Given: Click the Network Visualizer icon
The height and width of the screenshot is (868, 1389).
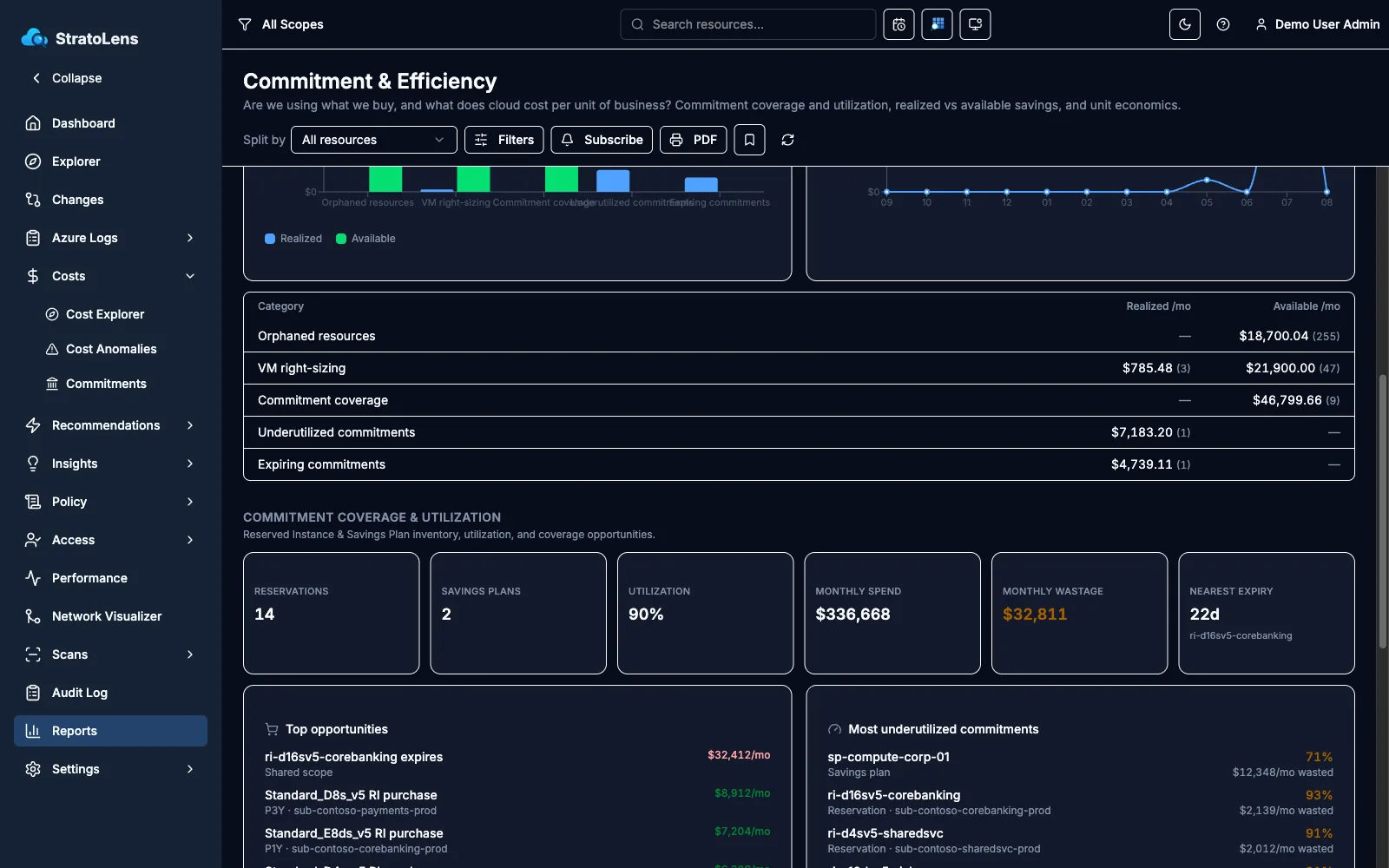Looking at the screenshot, I should click(x=33, y=616).
